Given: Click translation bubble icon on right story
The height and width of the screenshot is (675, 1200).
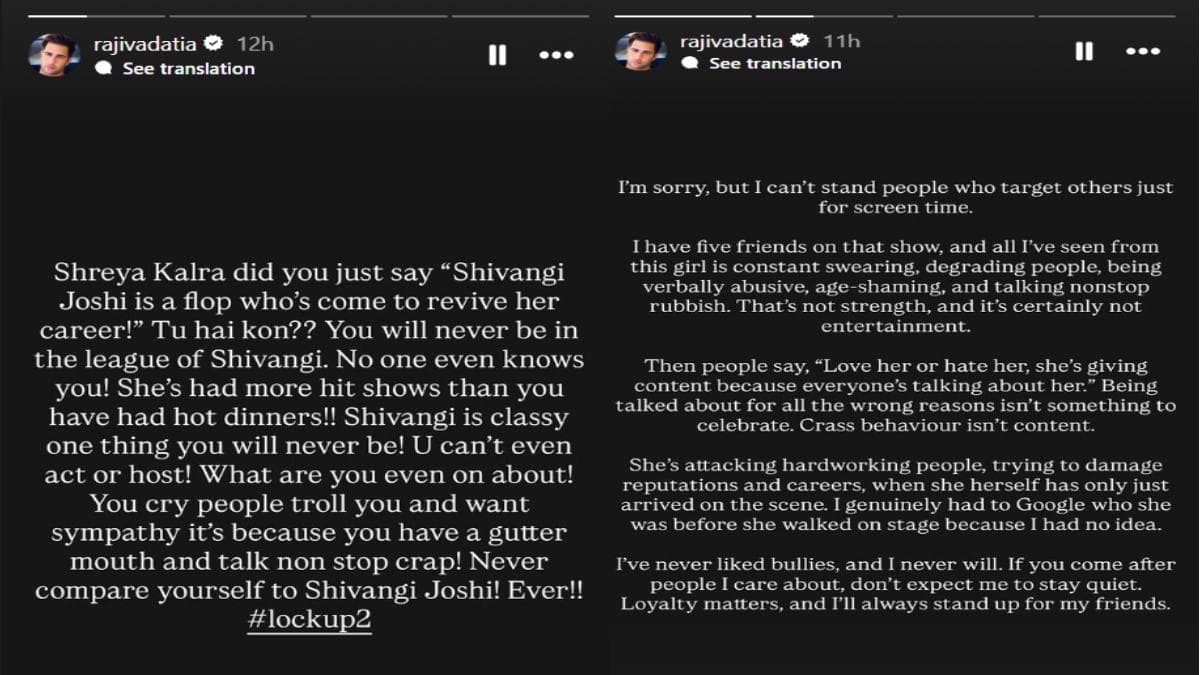Looking at the screenshot, I should pos(689,63).
